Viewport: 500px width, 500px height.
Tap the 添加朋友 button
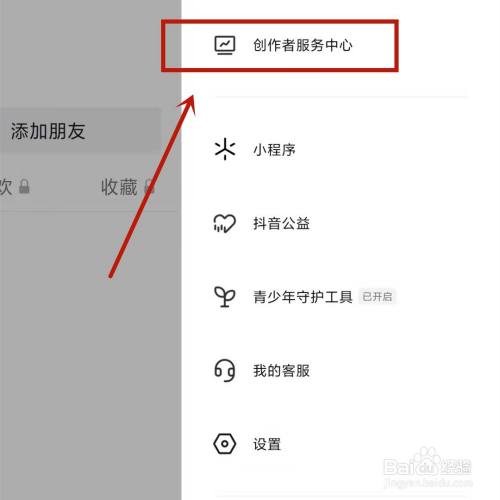80,131
